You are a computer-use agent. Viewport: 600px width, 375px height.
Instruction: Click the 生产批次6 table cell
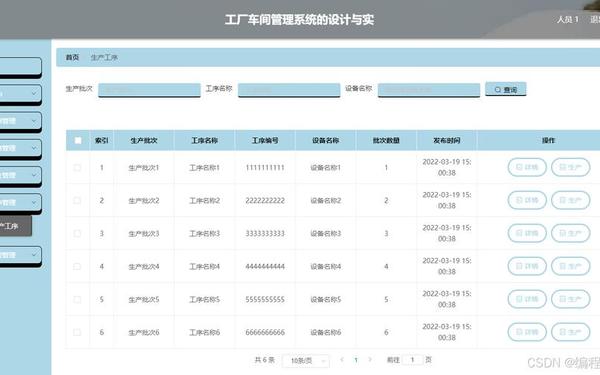144,332
